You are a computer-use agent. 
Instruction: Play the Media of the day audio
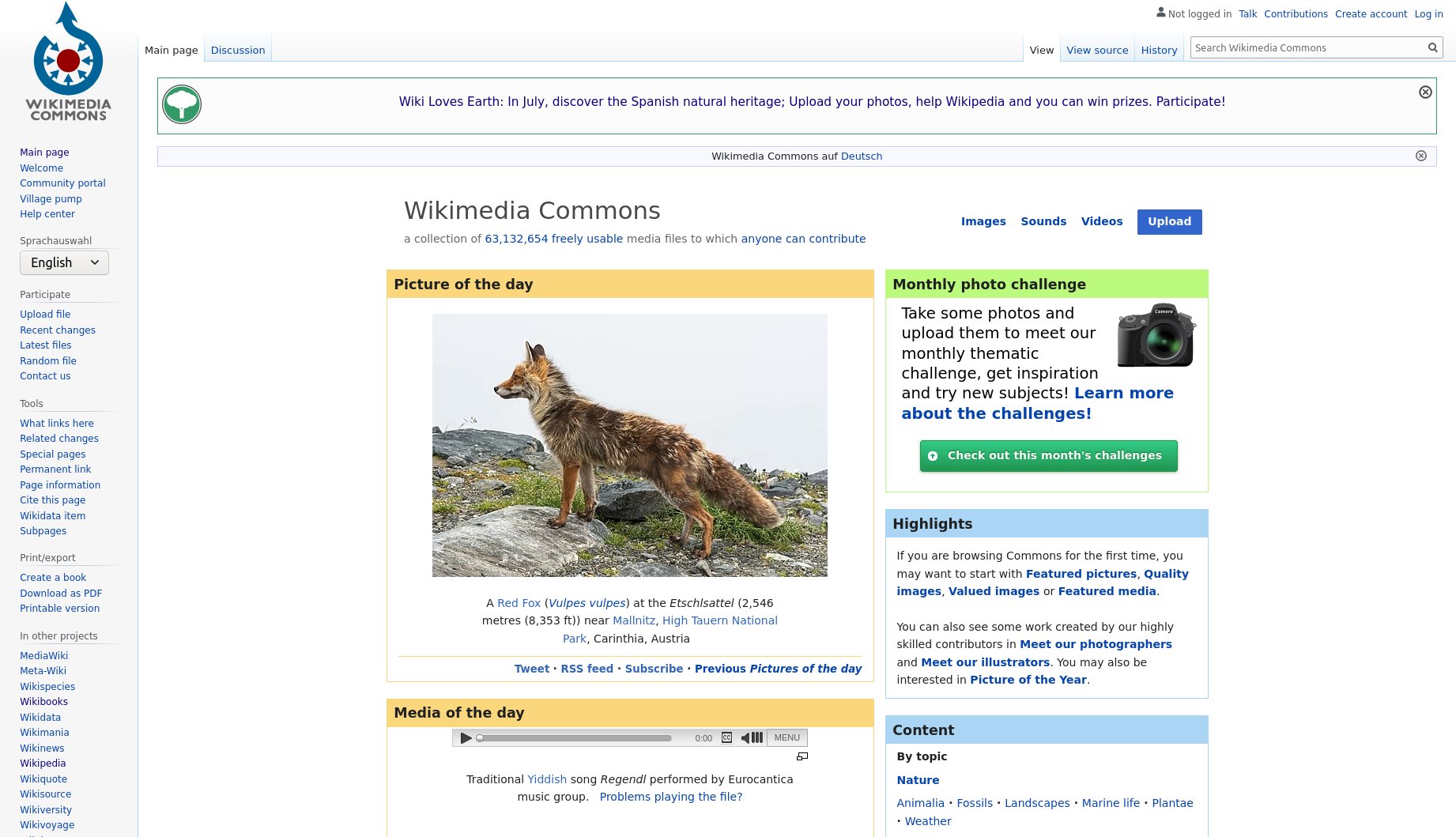pyautogui.click(x=466, y=738)
